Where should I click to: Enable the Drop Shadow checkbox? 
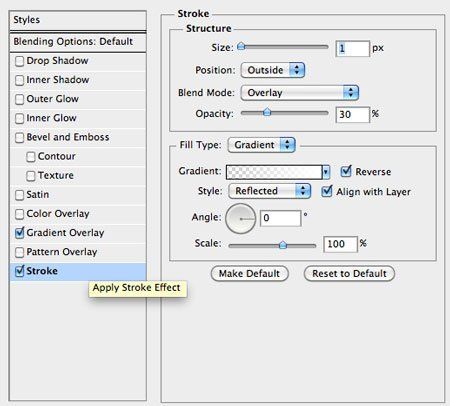(20, 61)
